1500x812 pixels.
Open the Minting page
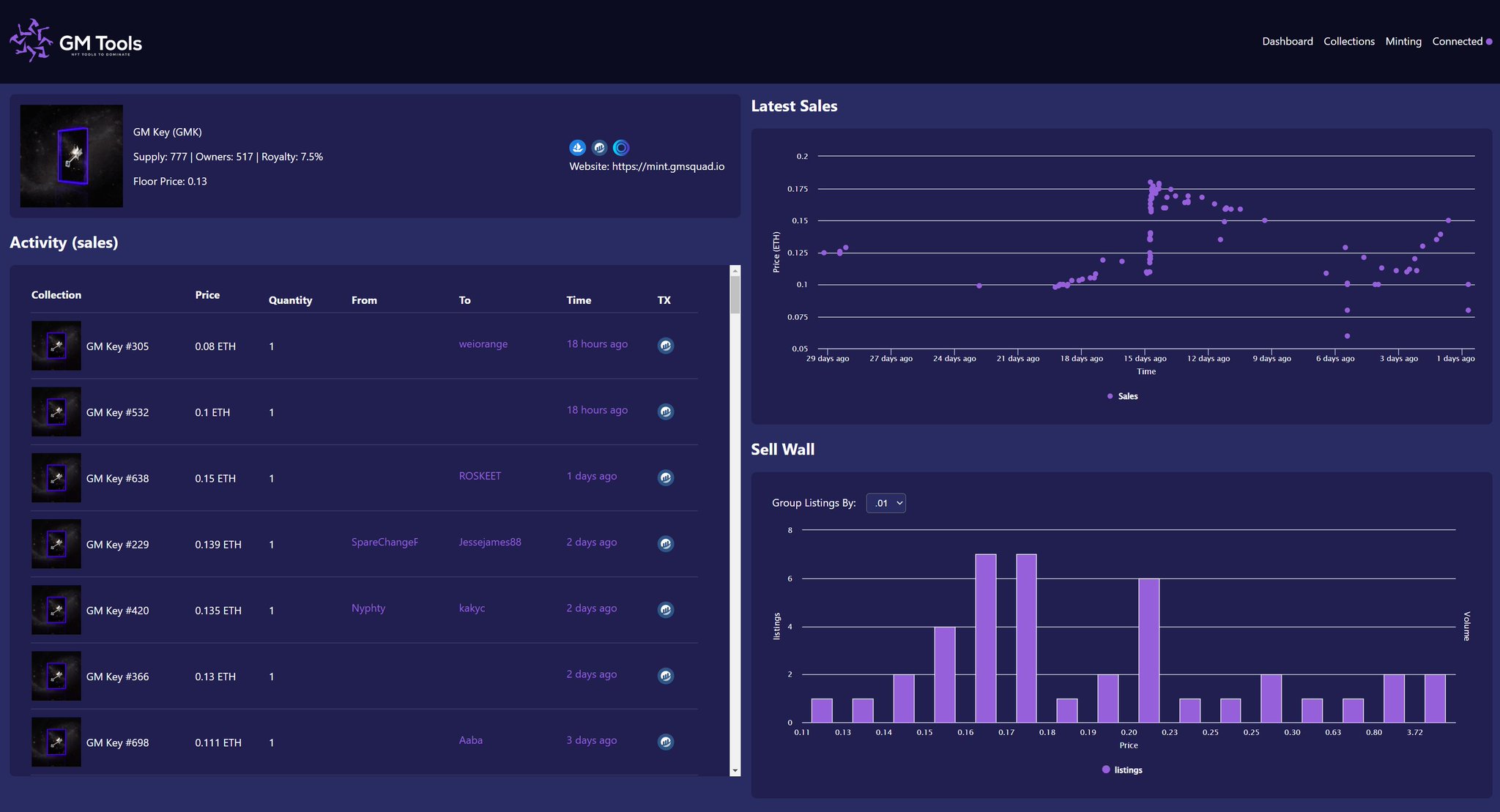point(1403,41)
